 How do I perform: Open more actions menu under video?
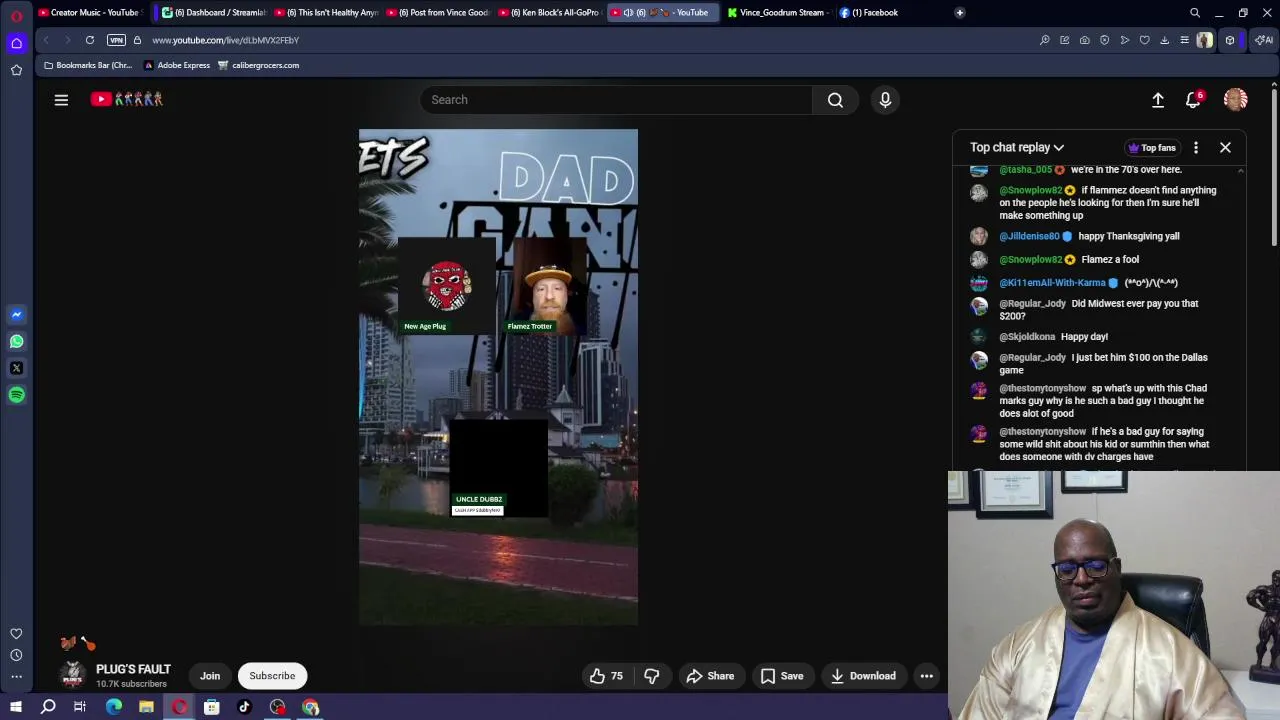pos(927,676)
